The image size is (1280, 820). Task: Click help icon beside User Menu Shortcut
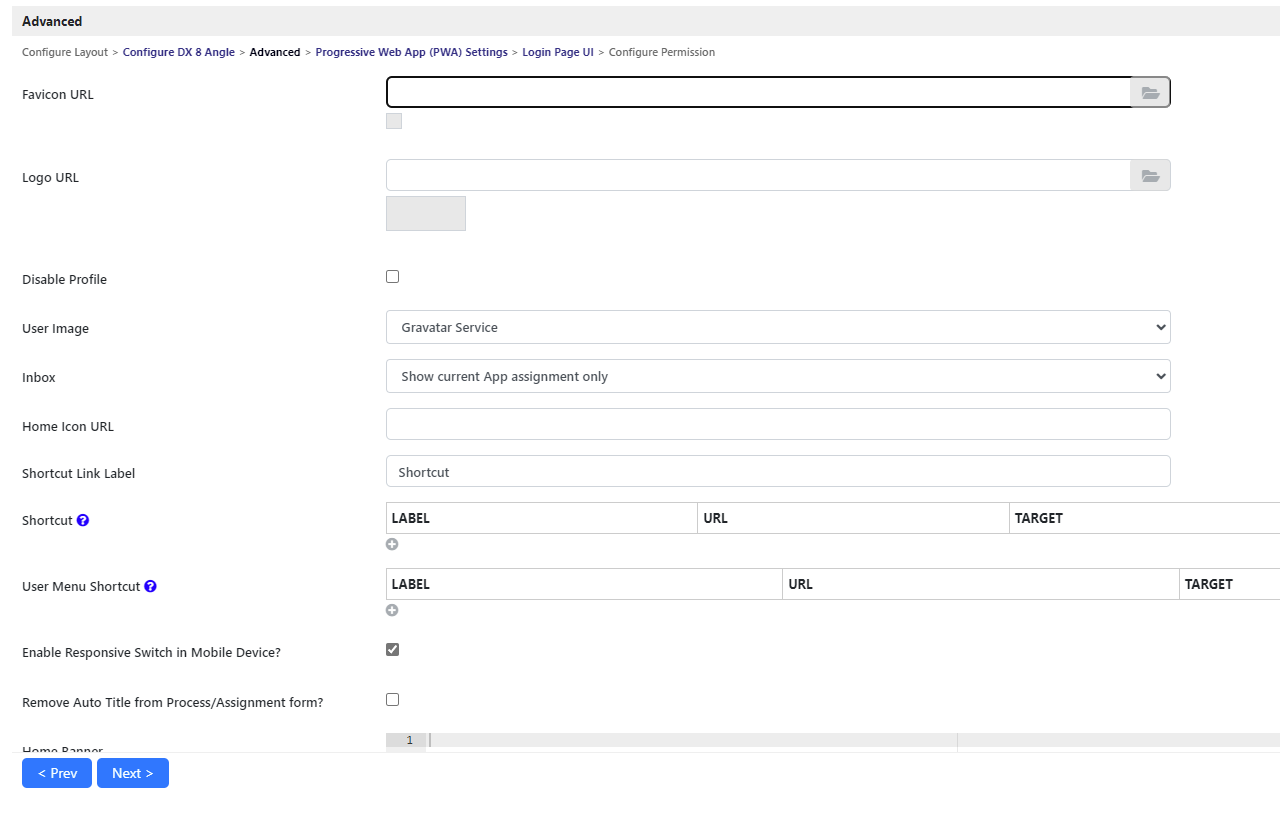[x=150, y=586]
